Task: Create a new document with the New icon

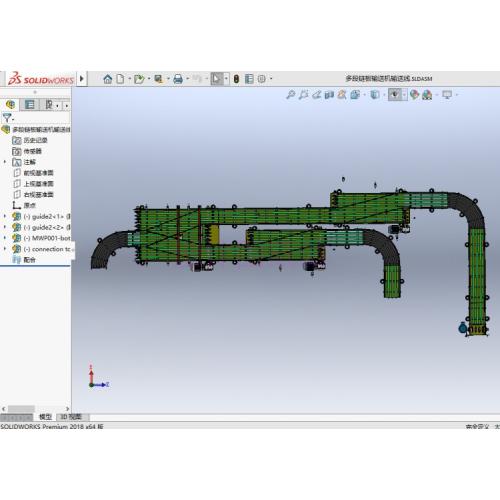Action: click(120, 79)
